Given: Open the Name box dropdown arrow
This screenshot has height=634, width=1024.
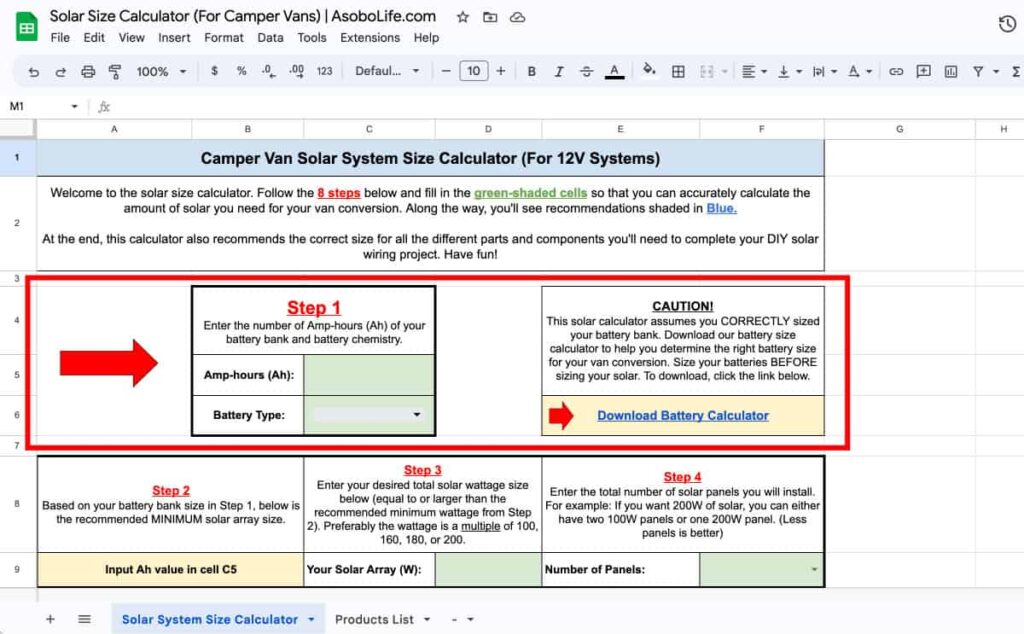Looking at the screenshot, I should 74,106.
